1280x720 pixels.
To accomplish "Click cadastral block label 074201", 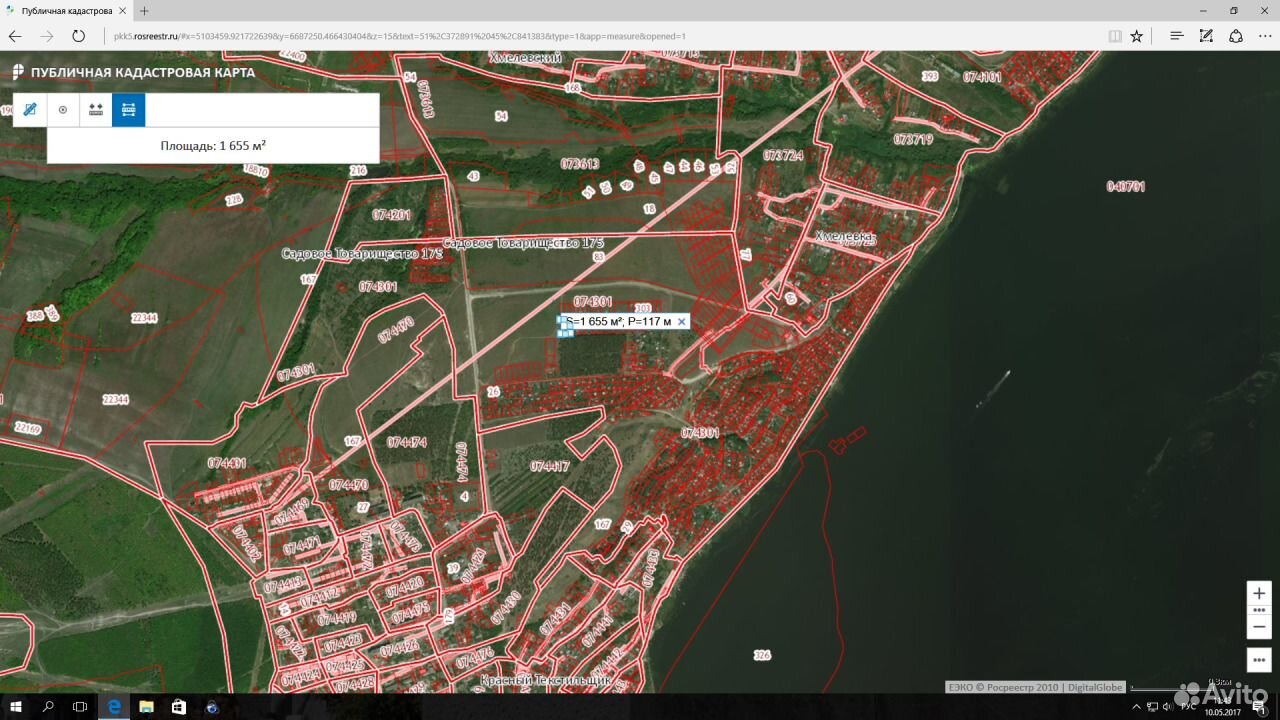I will click(x=391, y=215).
